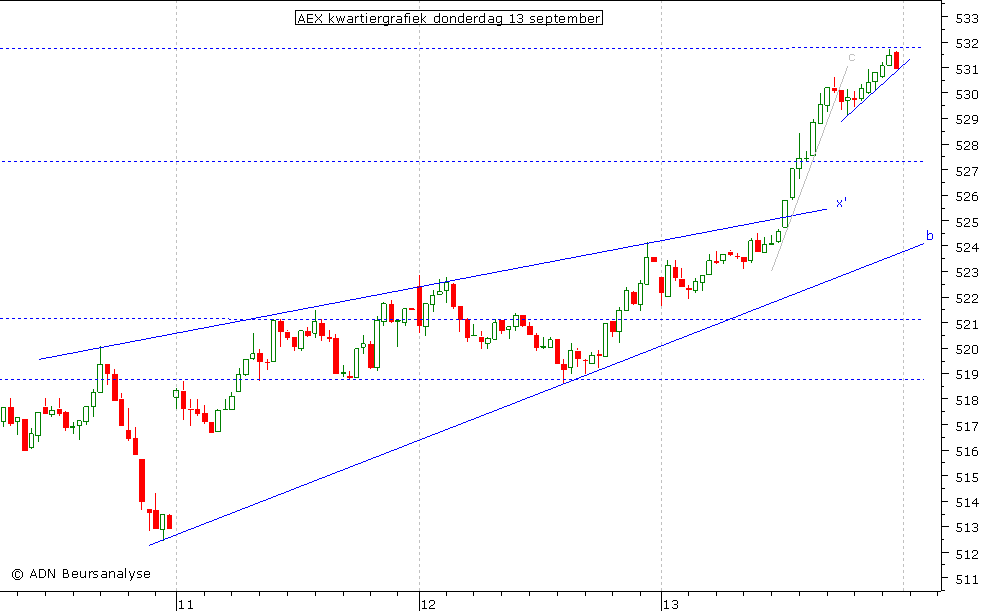
Task: Click the y-axis value 517
Action: tap(967, 426)
